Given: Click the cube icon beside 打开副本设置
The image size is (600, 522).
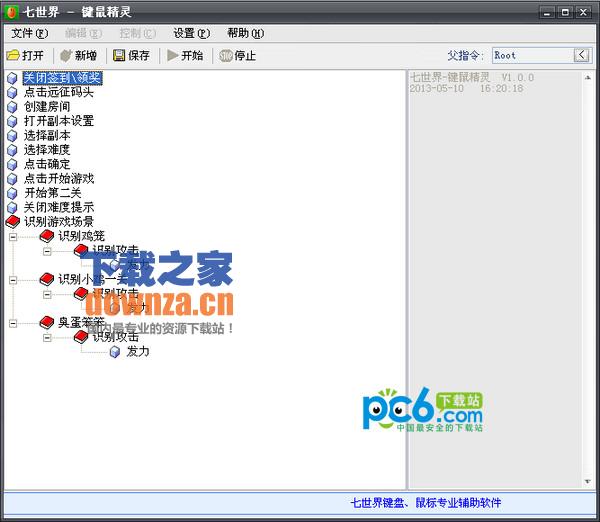Looking at the screenshot, I should (x=12, y=121).
